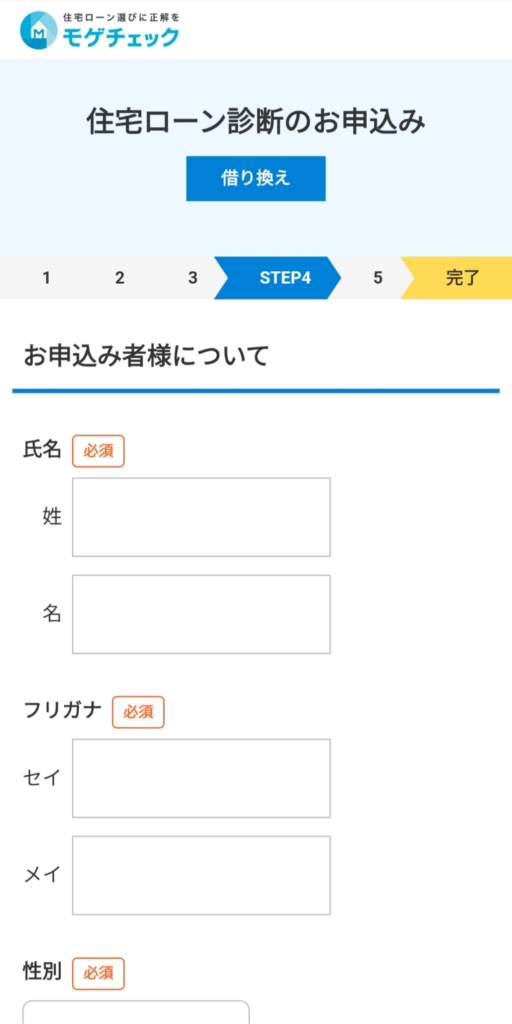Click the お申込み者様について section heading
The width and height of the screenshot is (512, 1024).
[146, 357]
